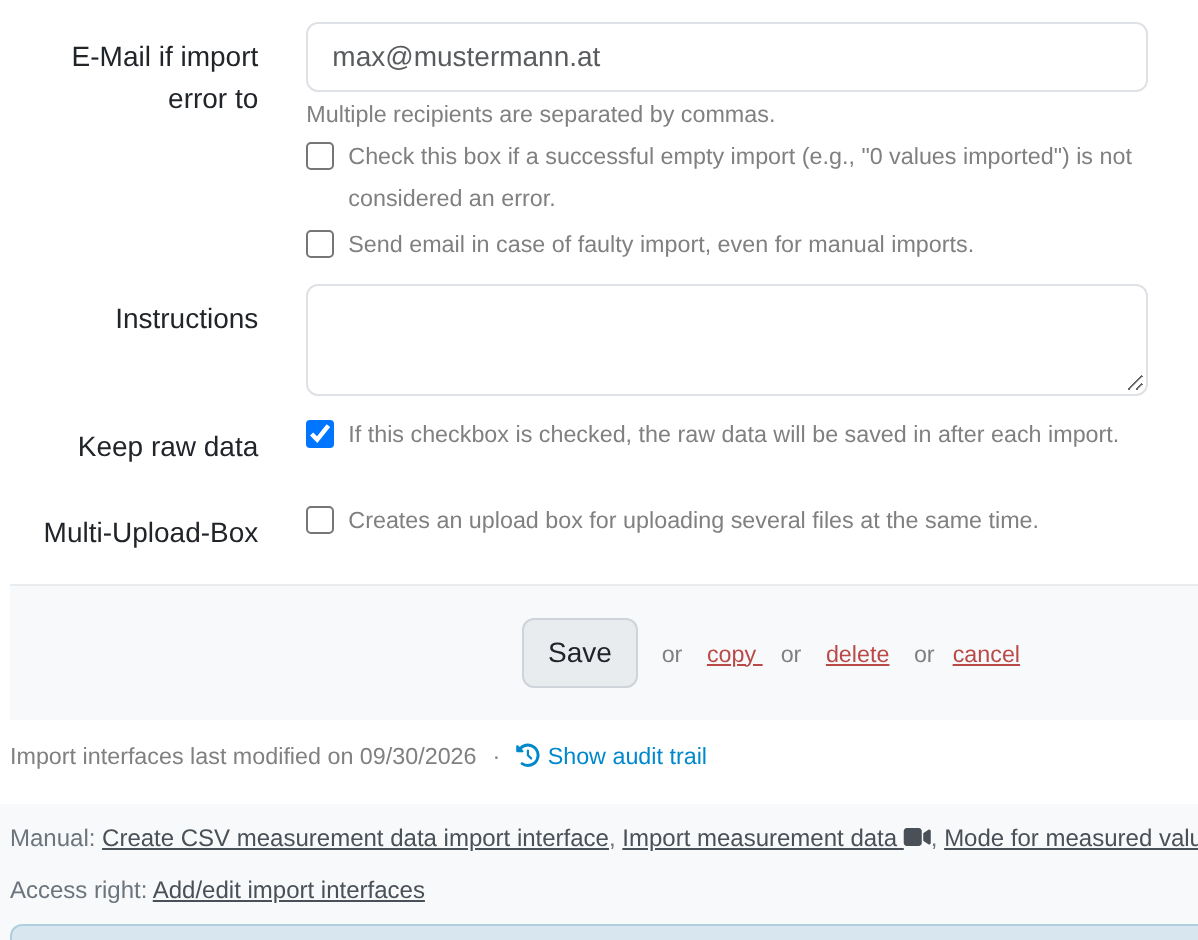
Task: Click the E-Mail if import error to label
Action: (165, 78)
